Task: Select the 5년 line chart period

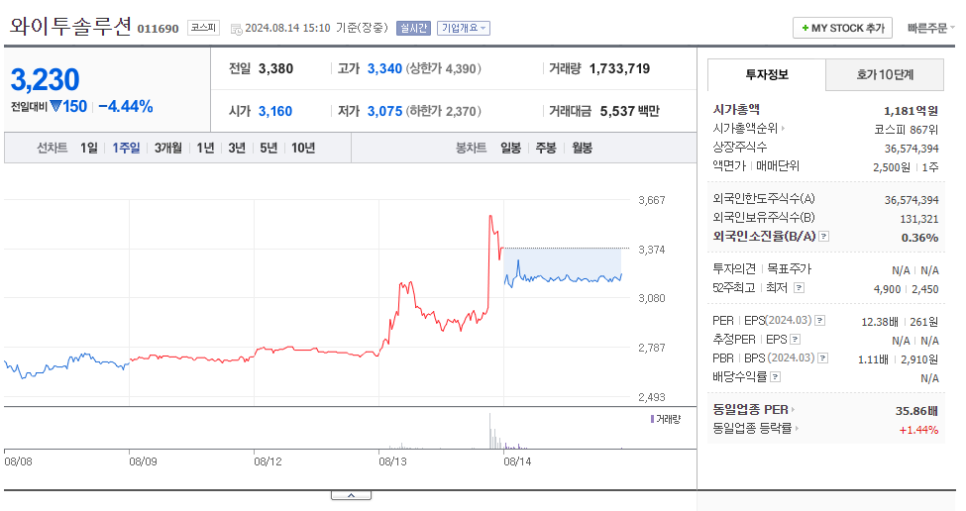Action: (x=269, y=148)
